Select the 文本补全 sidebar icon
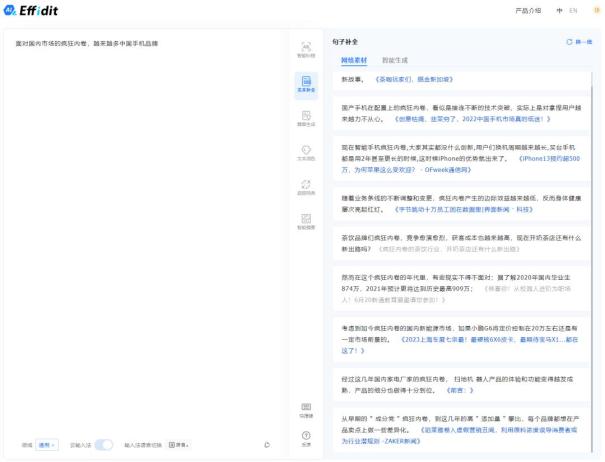605x462 pixels. click(305, 83)
